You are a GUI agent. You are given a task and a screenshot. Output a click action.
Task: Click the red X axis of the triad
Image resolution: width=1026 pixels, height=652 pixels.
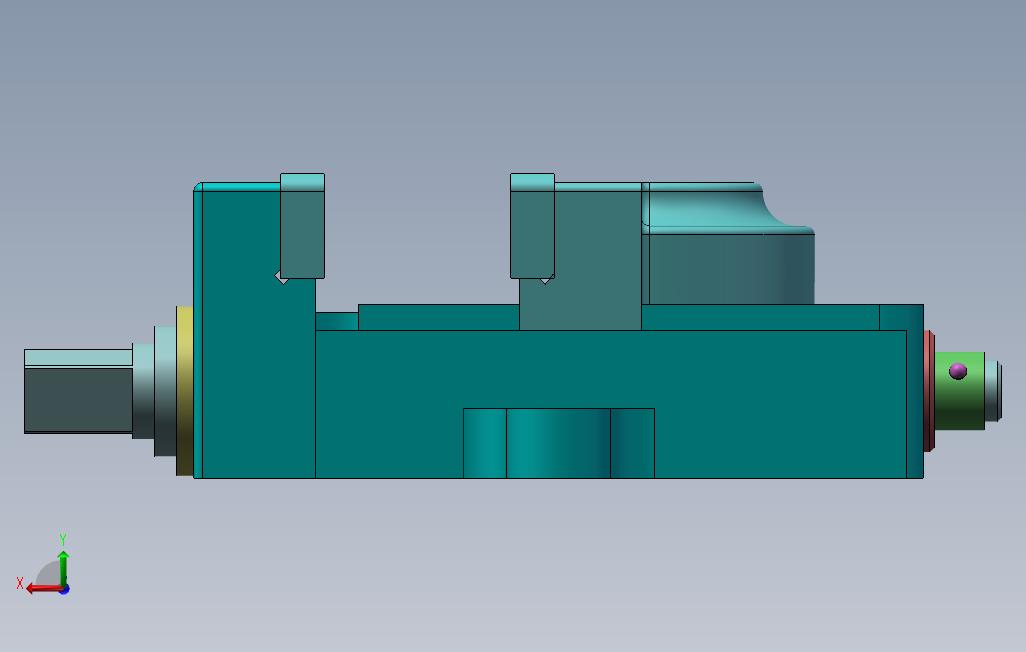click(x=43, y=589)
